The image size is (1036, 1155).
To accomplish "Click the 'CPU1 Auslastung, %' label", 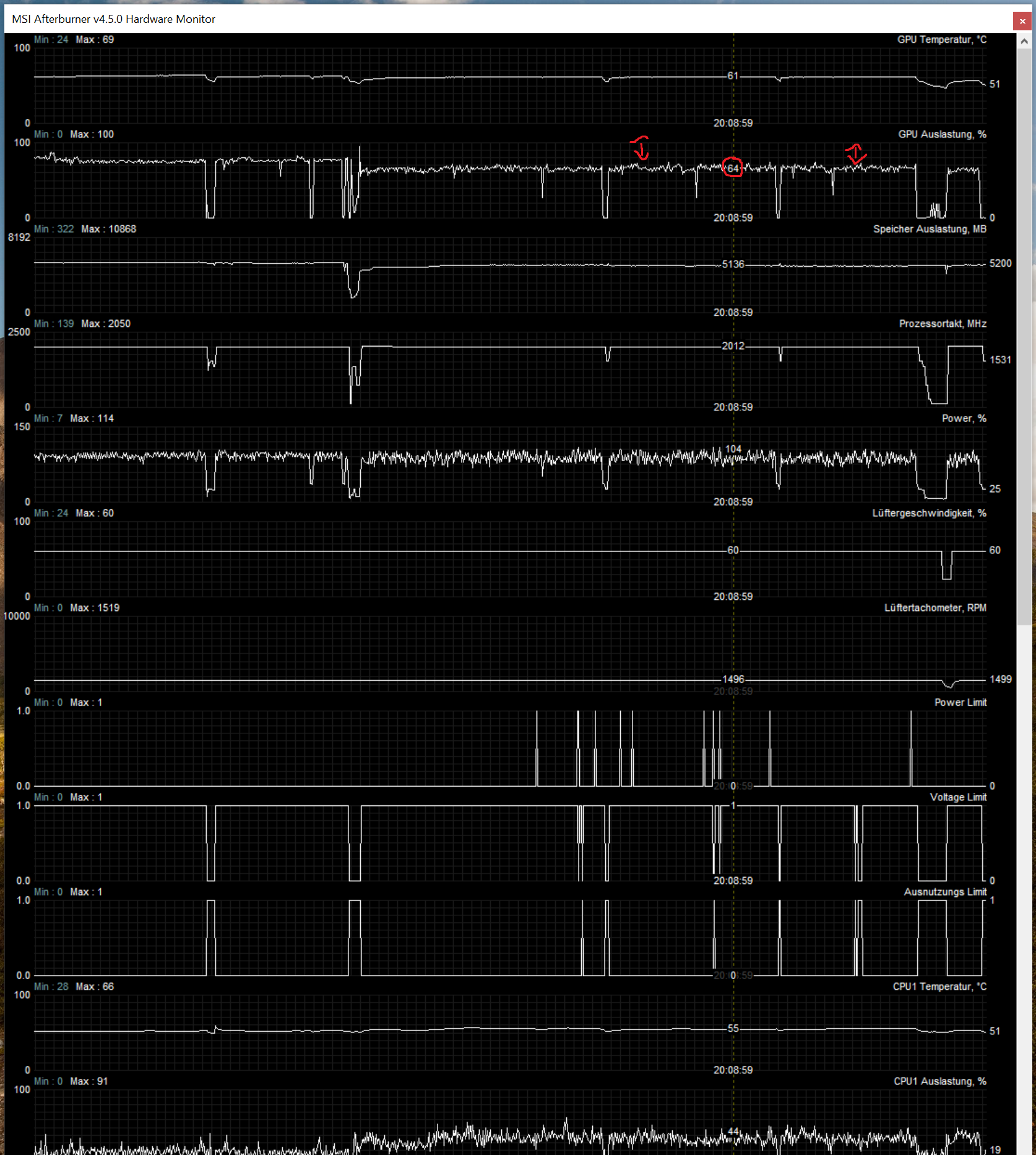I will (940, 1081).
